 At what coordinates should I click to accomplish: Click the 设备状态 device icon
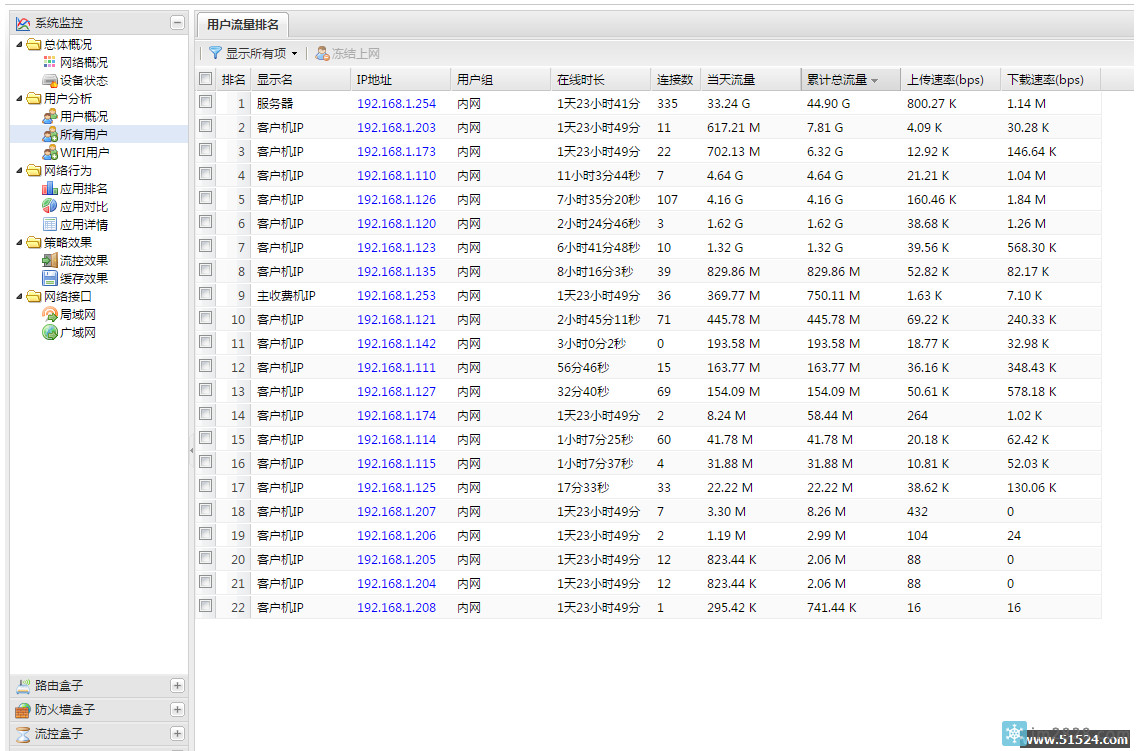coord(50,80)
